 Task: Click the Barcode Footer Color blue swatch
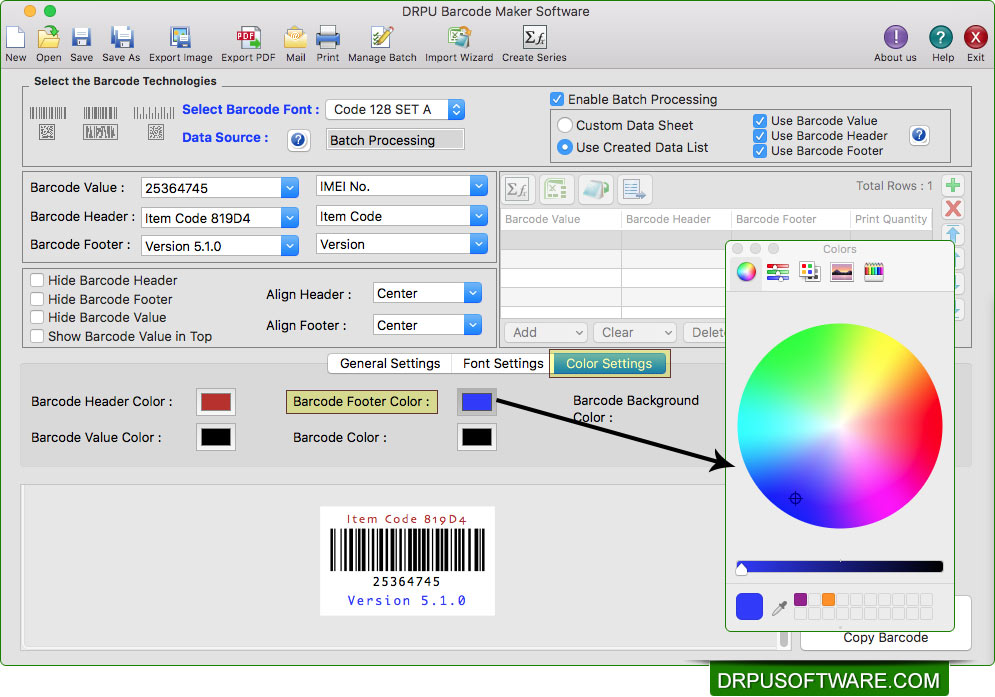[477, 402]
